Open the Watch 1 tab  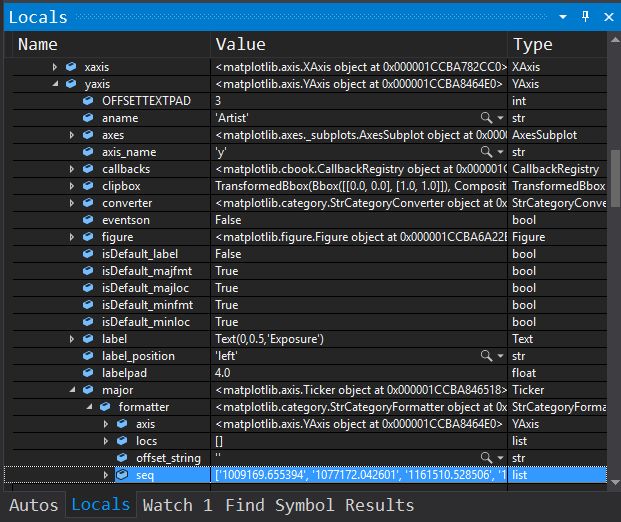pos(178,505)
